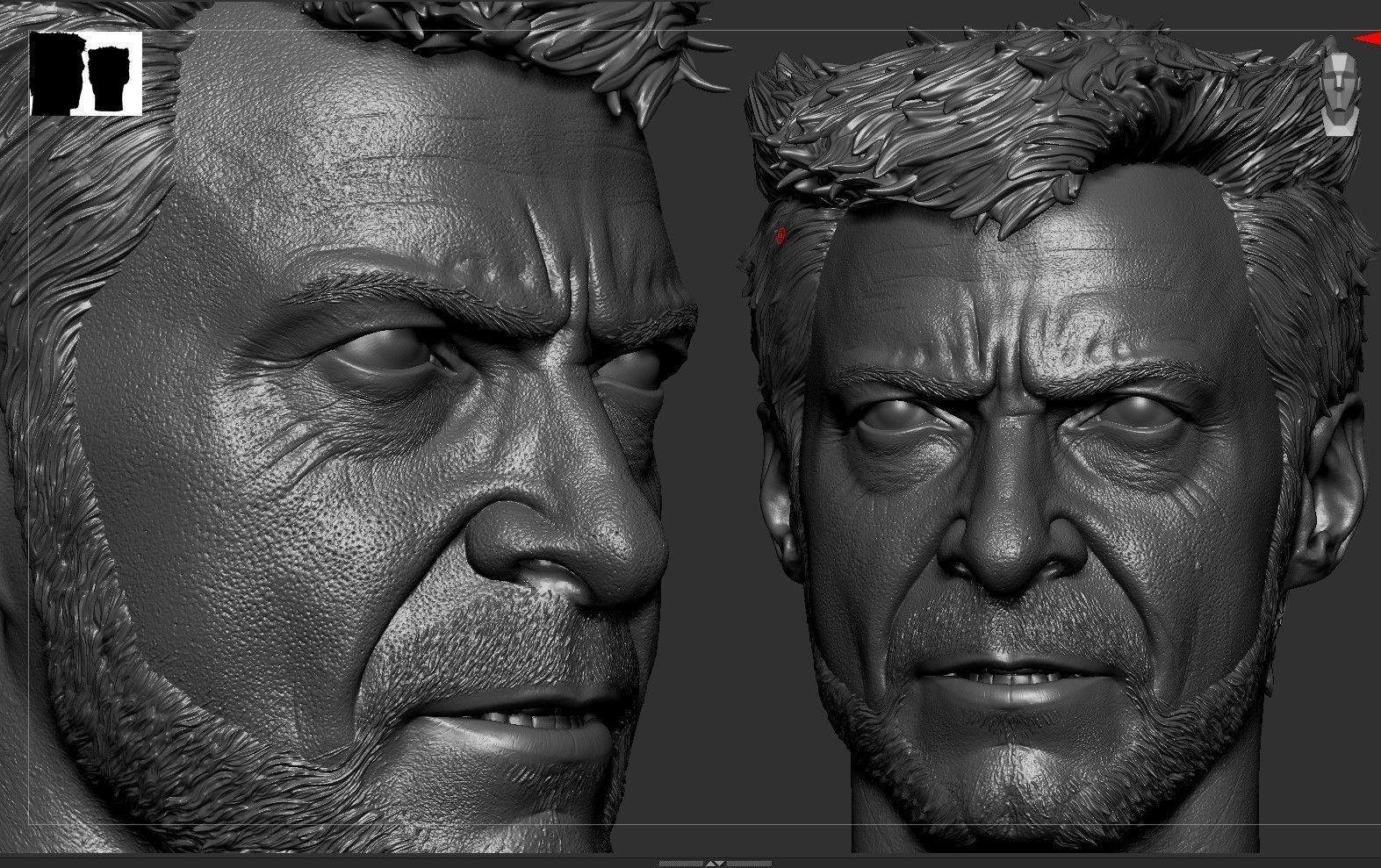Click the silhouette thumbnail preview in viewport corner
The image size is (1381, 868).
coord(86,74)
